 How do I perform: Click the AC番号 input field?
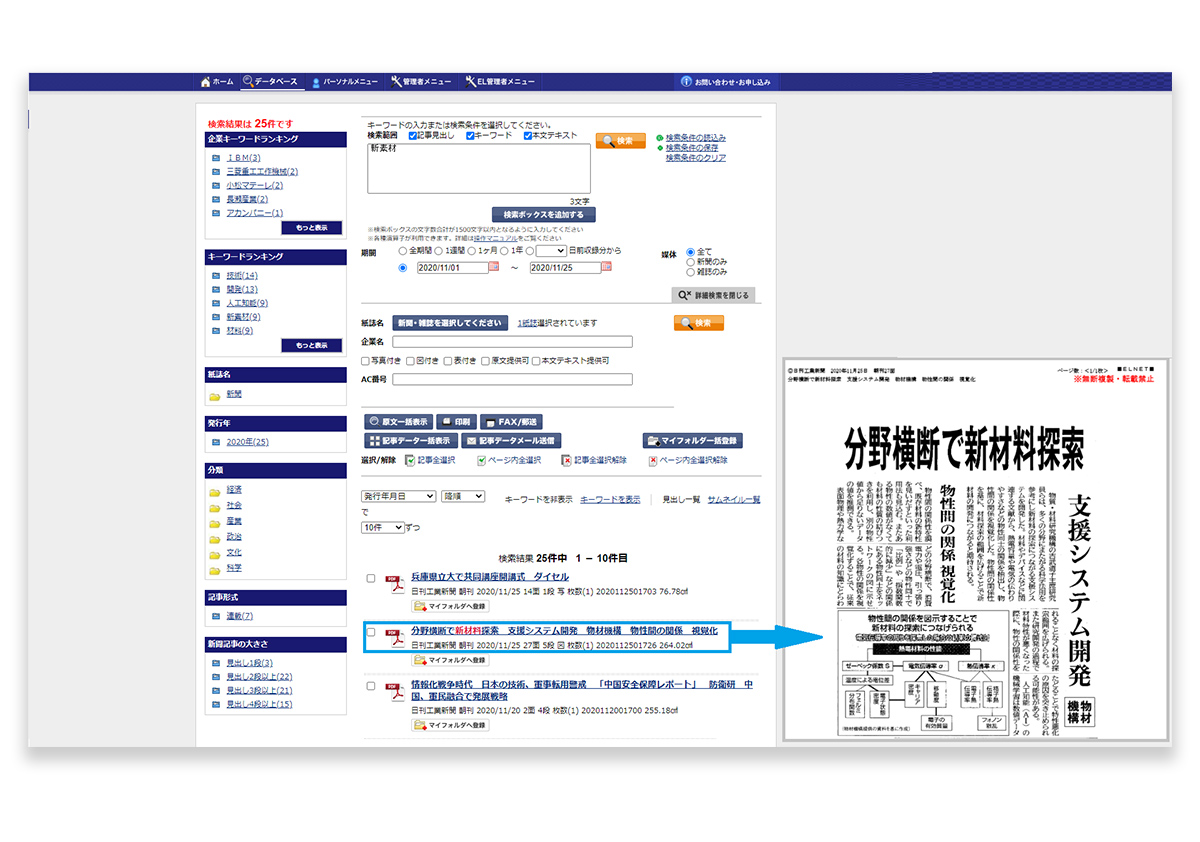tap(512, 379)
